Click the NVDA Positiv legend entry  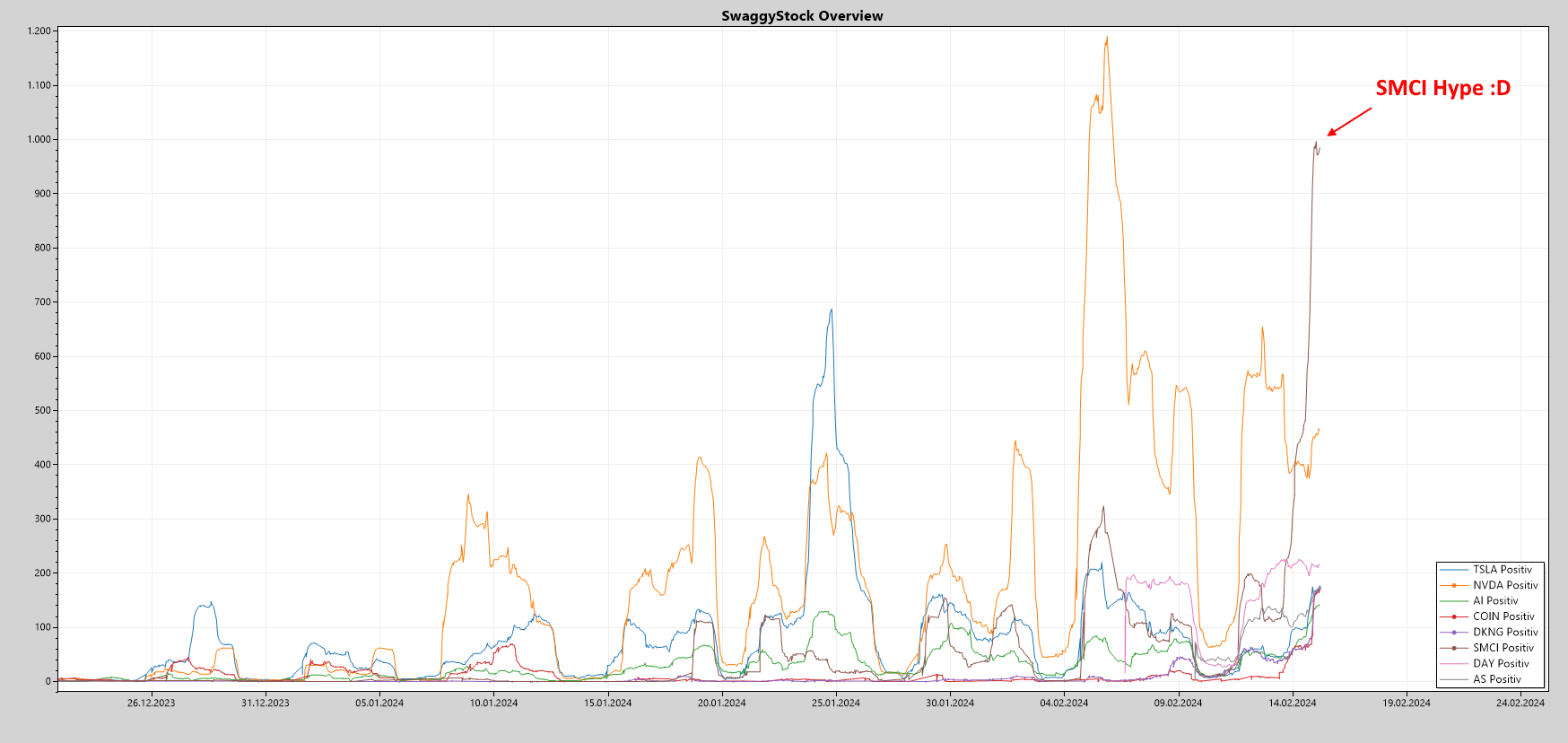point(1489,585)
